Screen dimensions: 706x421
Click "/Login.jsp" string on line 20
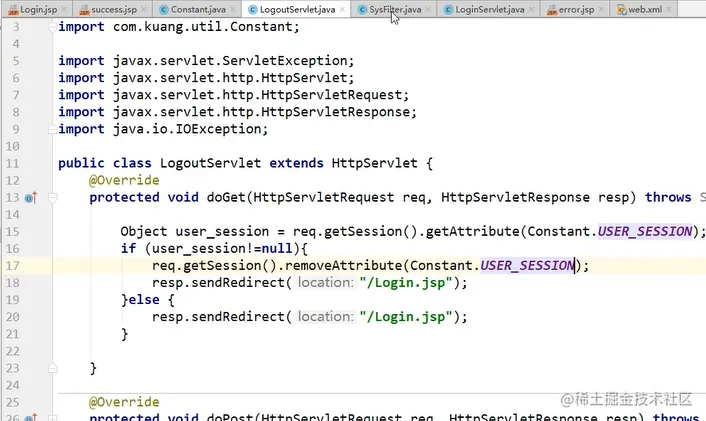(x=406, y=317)
